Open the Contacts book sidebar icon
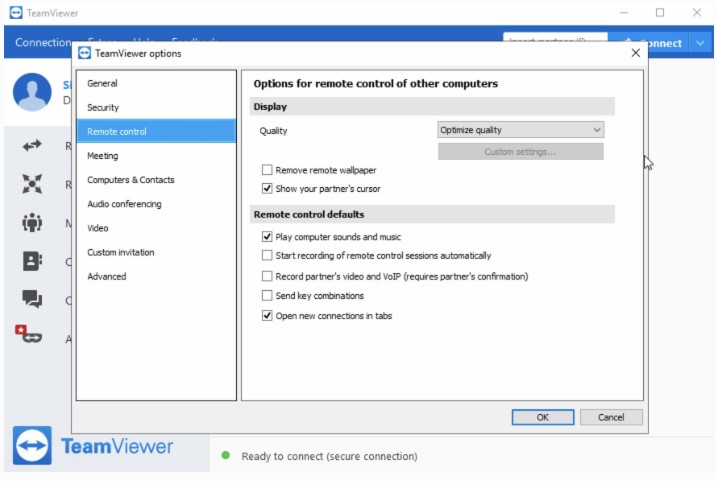This screenshot has height=481, width=716. click(32, 261)
